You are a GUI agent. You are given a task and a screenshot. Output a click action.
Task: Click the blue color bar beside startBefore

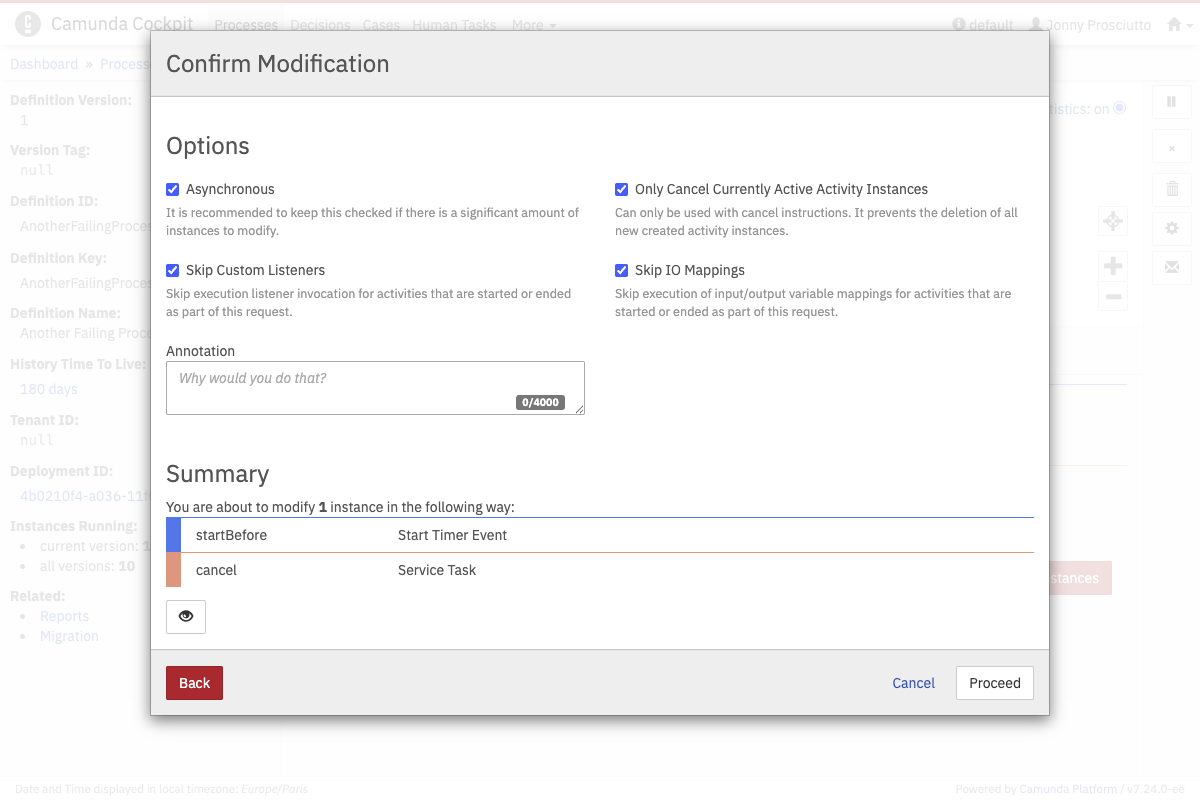point(173,535)
